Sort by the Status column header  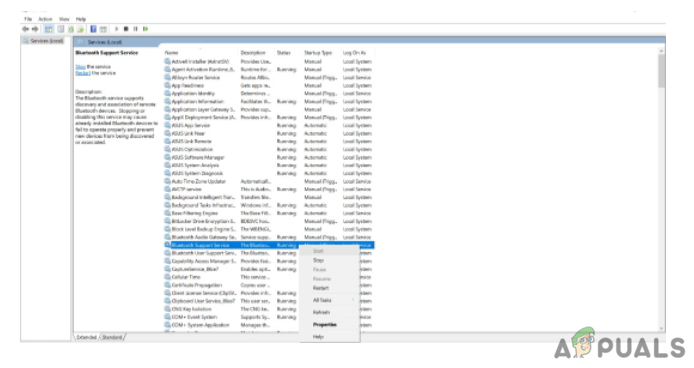tap(288, 53)
